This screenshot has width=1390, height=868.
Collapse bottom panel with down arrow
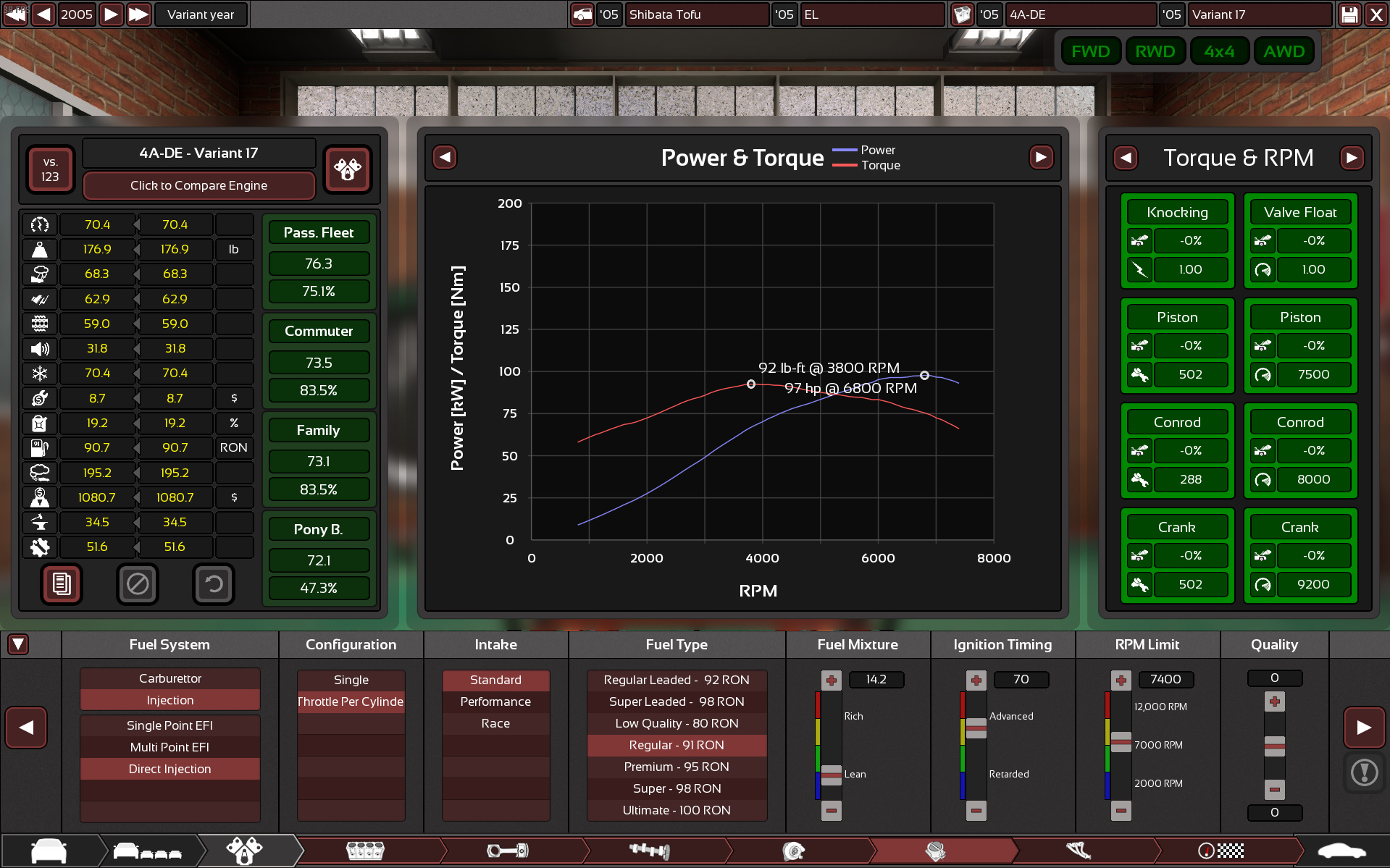click(x=18, y=644)
